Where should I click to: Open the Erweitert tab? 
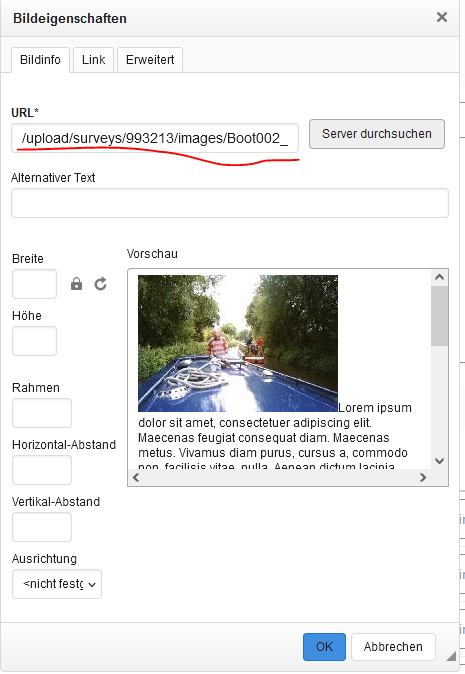pyautogui.click(x=150, y=60)
